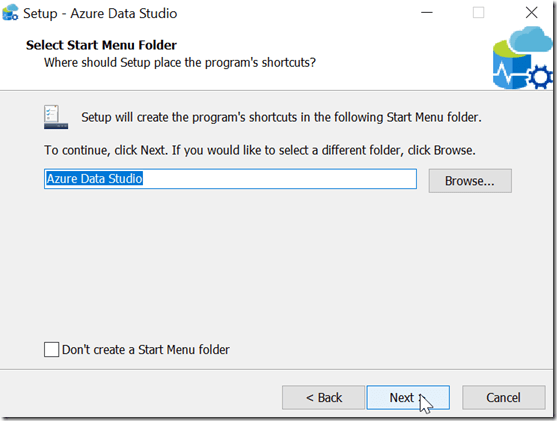This screenshot has height=421, width=557.
Task: Cancel the Azure Data Studio setup
Action: (x=504, y=398)
